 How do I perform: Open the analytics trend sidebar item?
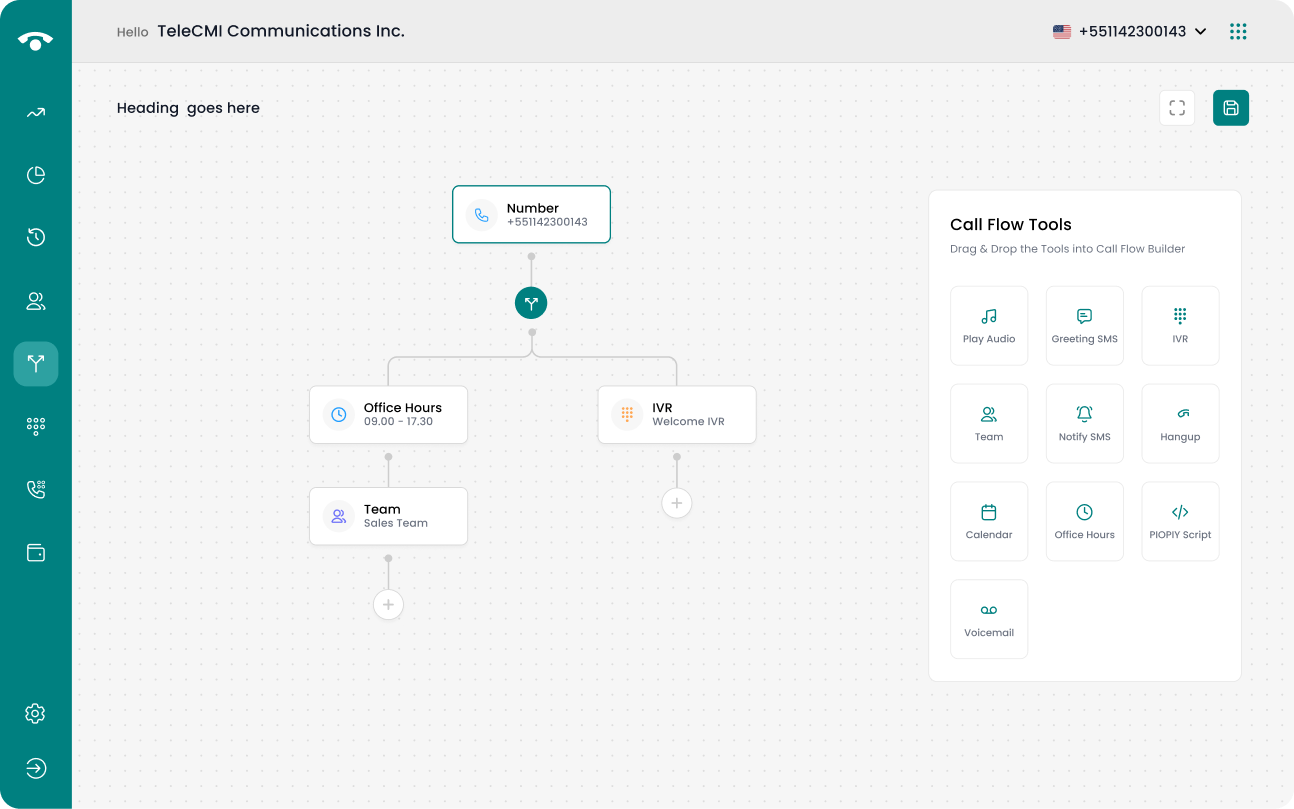click(36, 113)
